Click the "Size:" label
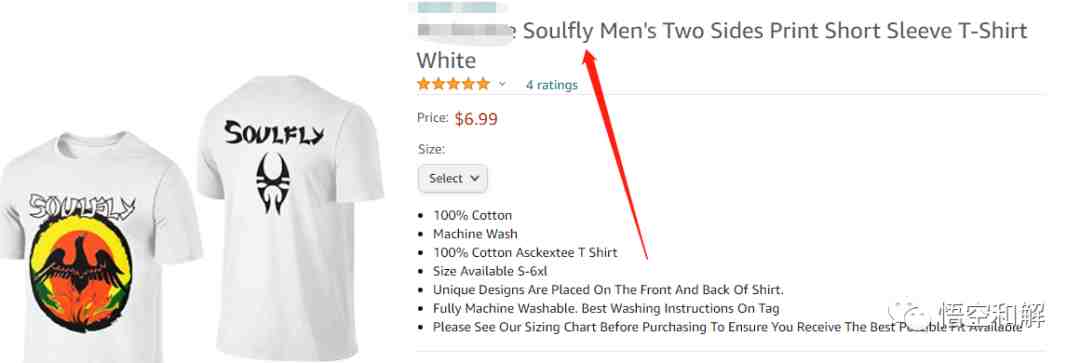 click(x=431, y=149)
